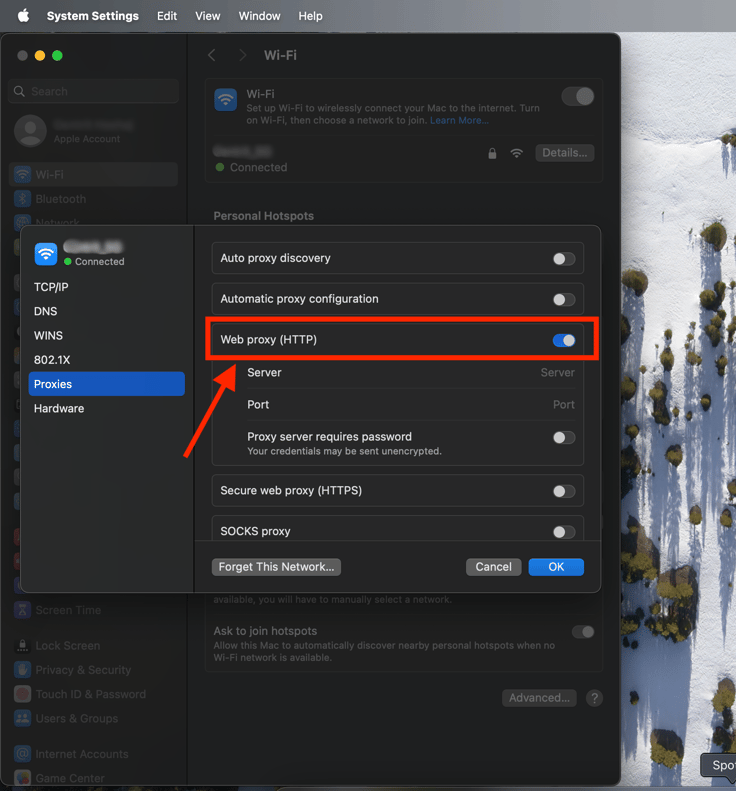Open the Edit menu in menu bar

167,16
